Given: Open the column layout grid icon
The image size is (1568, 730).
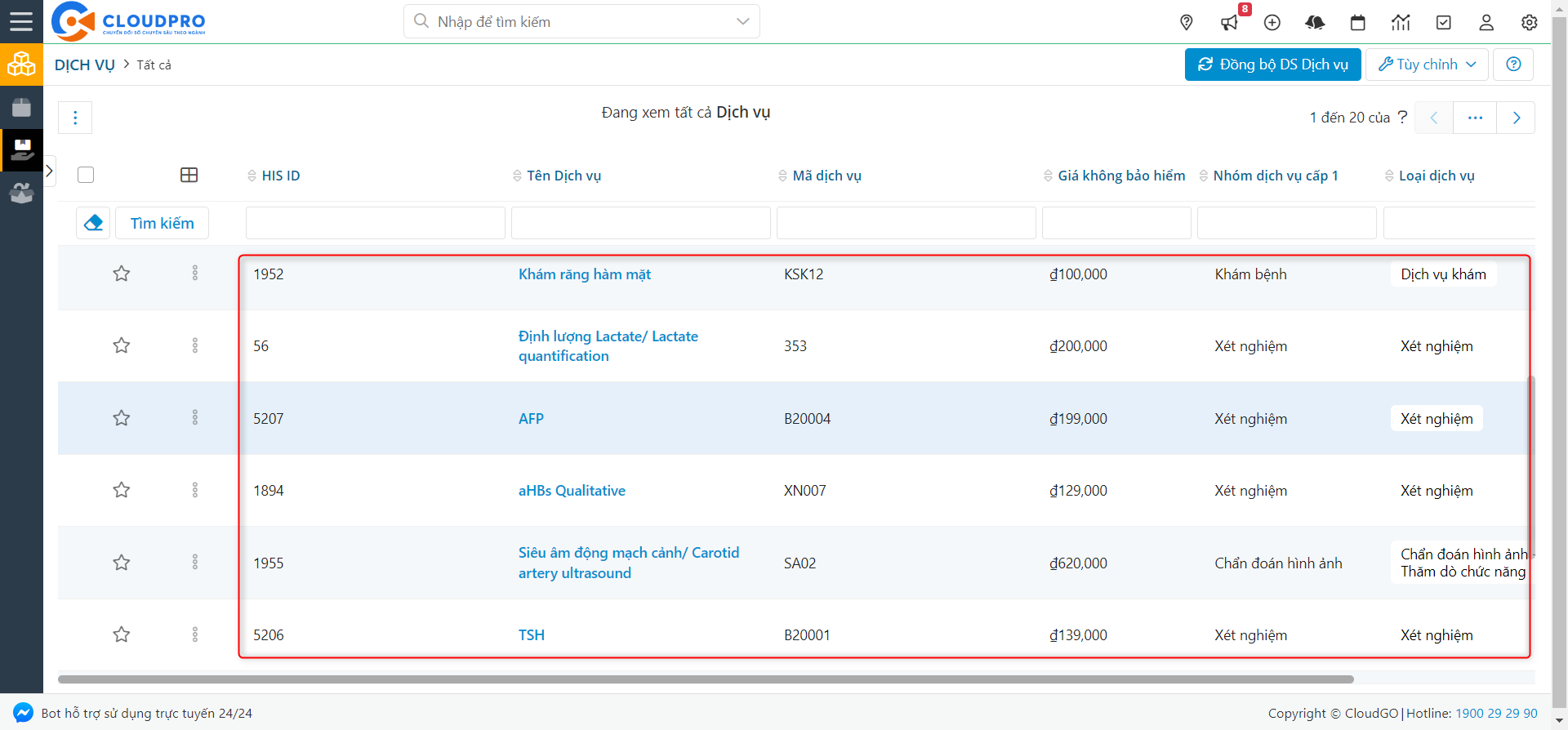Looking at the screenshot, I should pyautogui.click(x=189, y=175).
